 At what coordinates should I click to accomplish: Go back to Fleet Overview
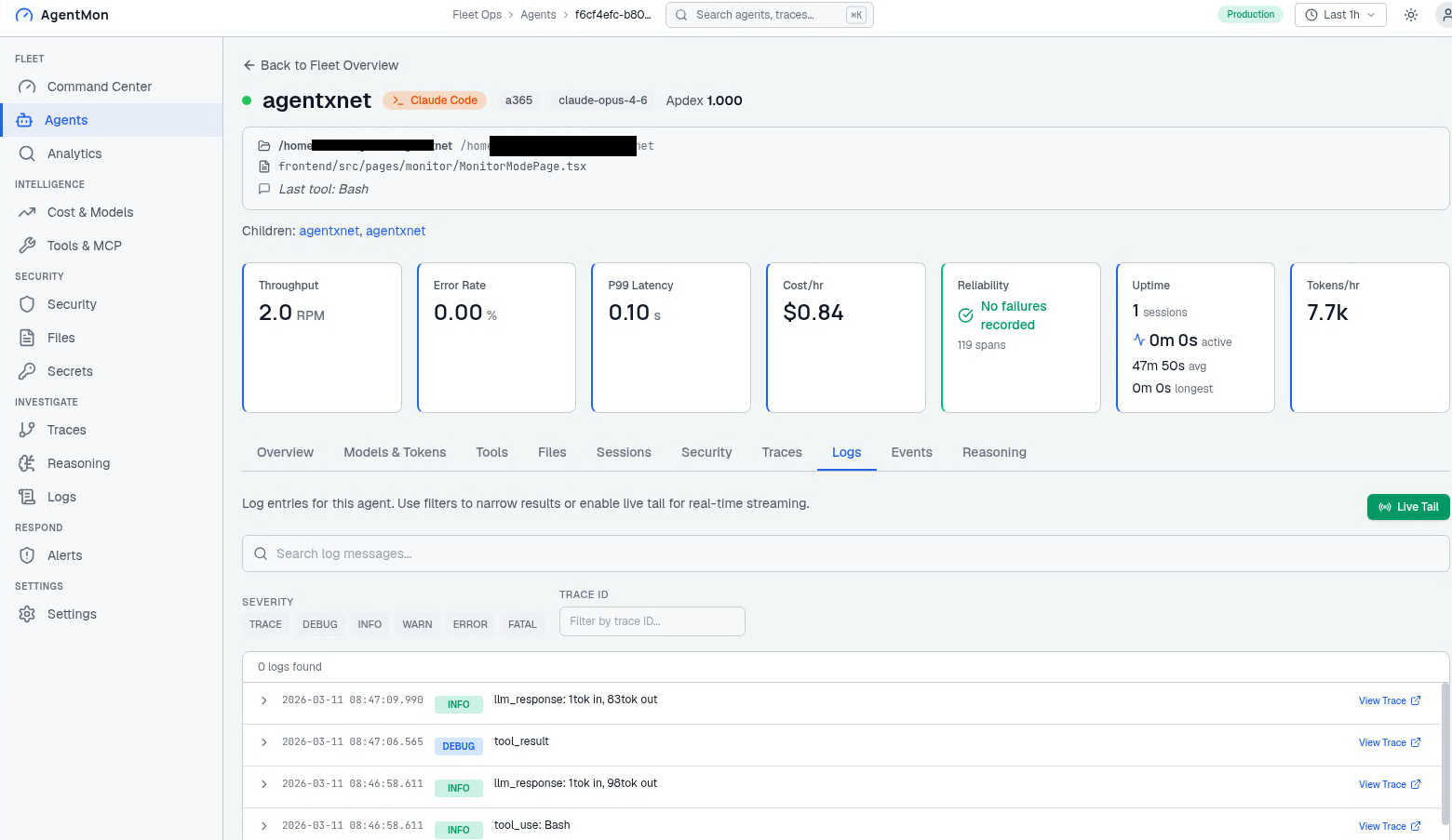coord(320,65)
